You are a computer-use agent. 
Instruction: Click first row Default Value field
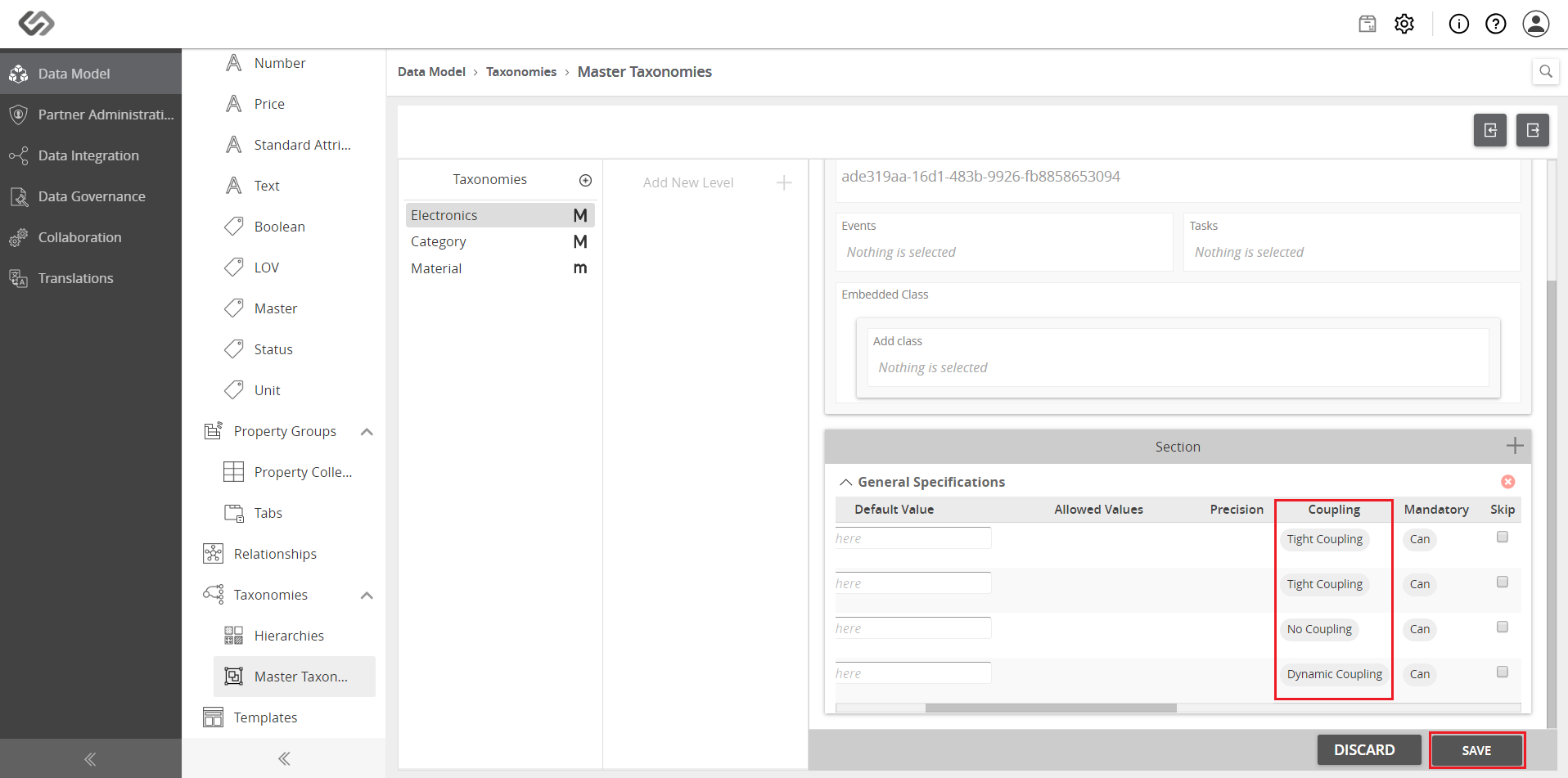[x=913, y=538]
